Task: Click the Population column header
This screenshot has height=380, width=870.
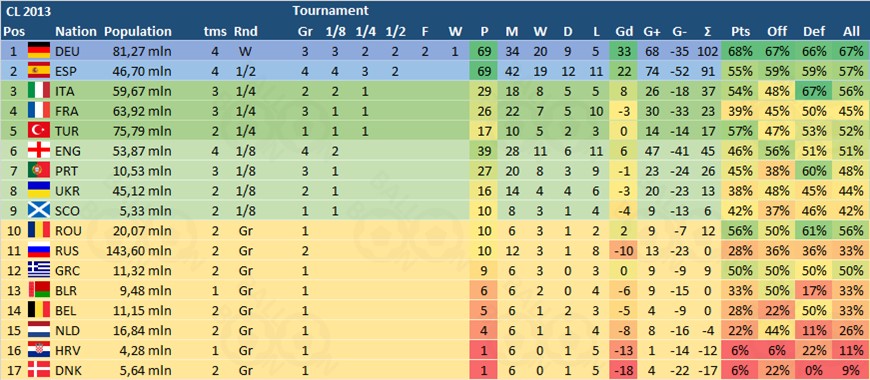Action: click(x=138, y=32)
